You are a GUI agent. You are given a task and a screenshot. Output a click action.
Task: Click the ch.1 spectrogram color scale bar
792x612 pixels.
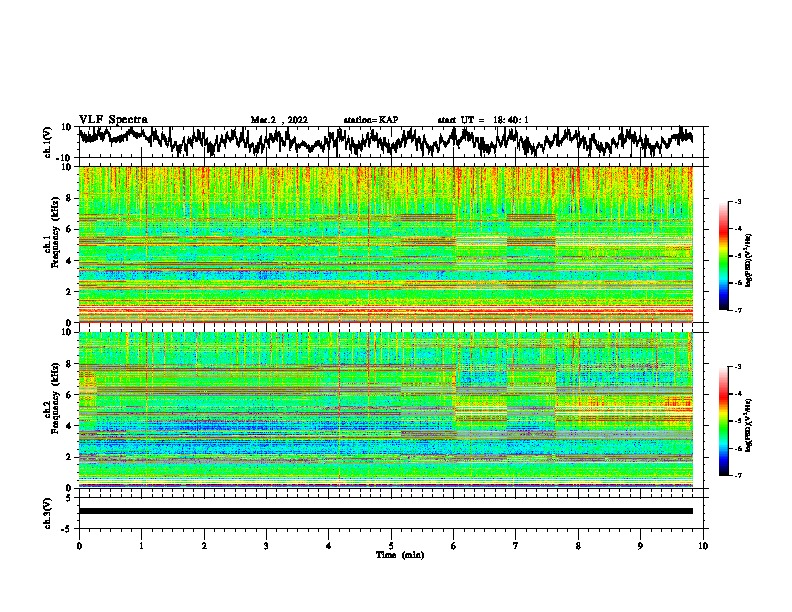[x=724, y=256]
